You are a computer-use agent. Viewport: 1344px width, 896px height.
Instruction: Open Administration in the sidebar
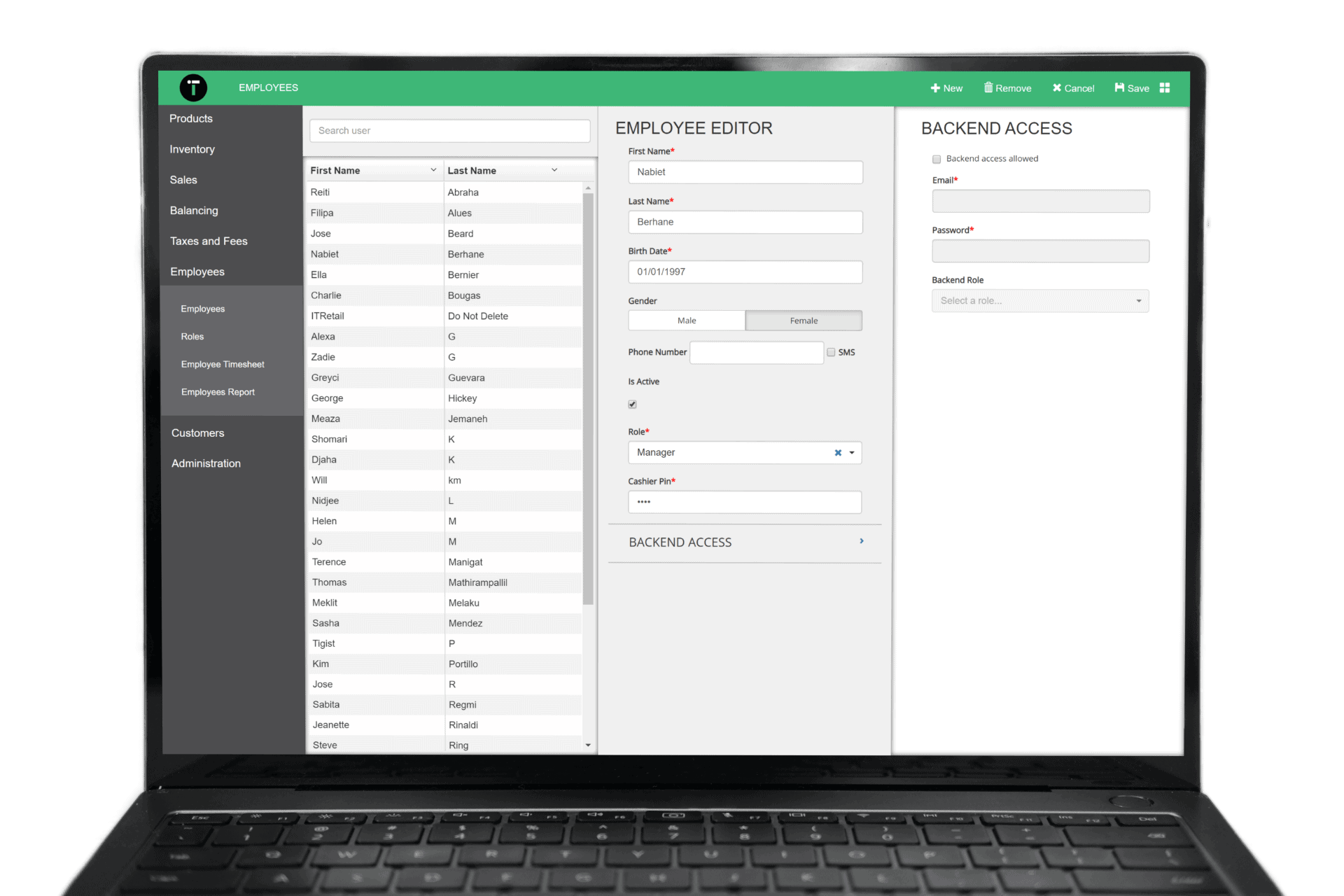[x=206, y=463]
